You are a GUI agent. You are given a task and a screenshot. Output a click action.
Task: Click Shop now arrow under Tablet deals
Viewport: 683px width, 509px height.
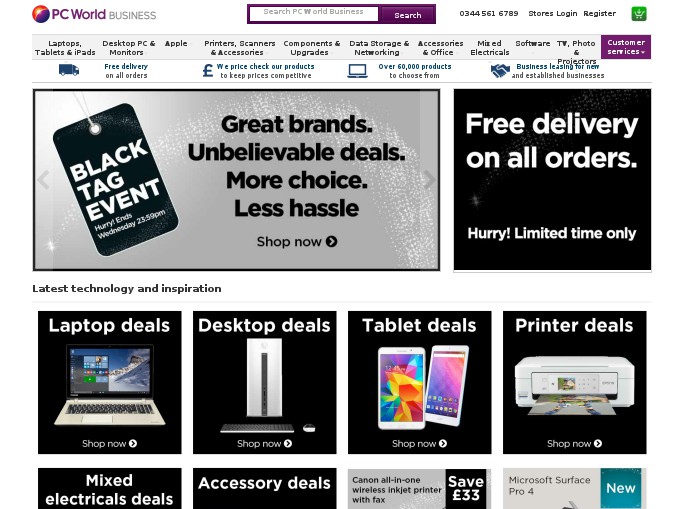(443, 443)
